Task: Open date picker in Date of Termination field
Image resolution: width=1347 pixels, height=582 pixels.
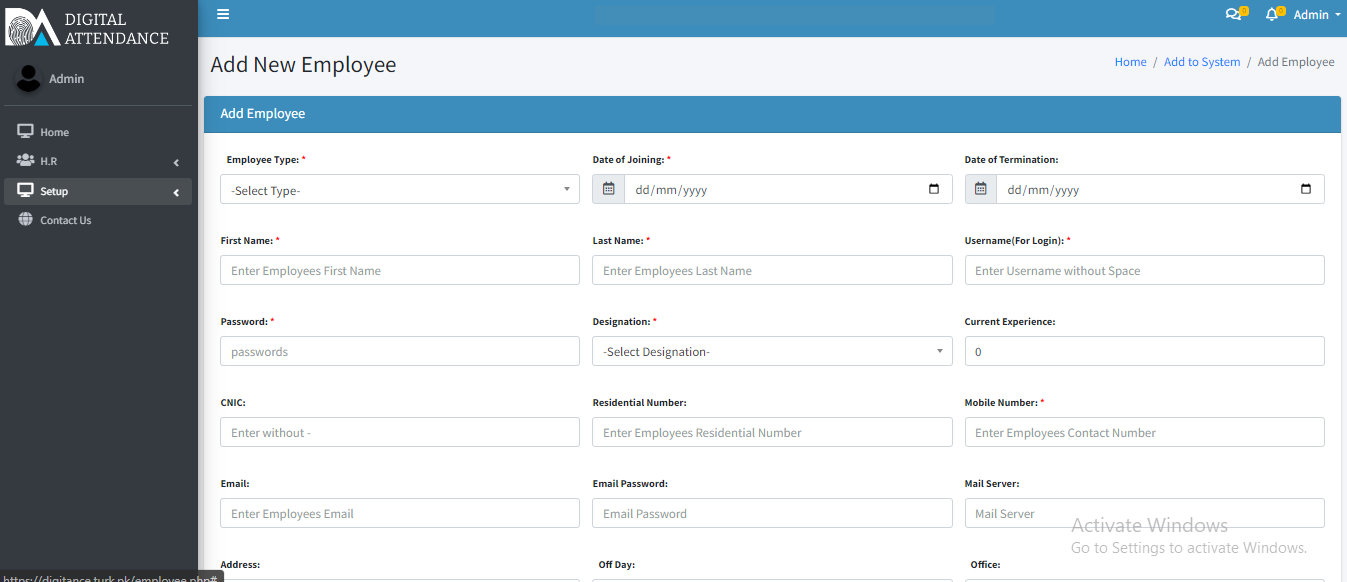Action: click(1306, 189)
